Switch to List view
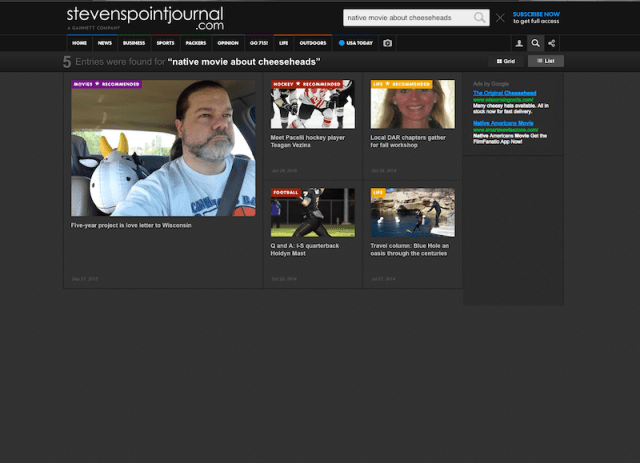Screen dimensions: 640x463 pyautogui.click(x=546, y=61)
